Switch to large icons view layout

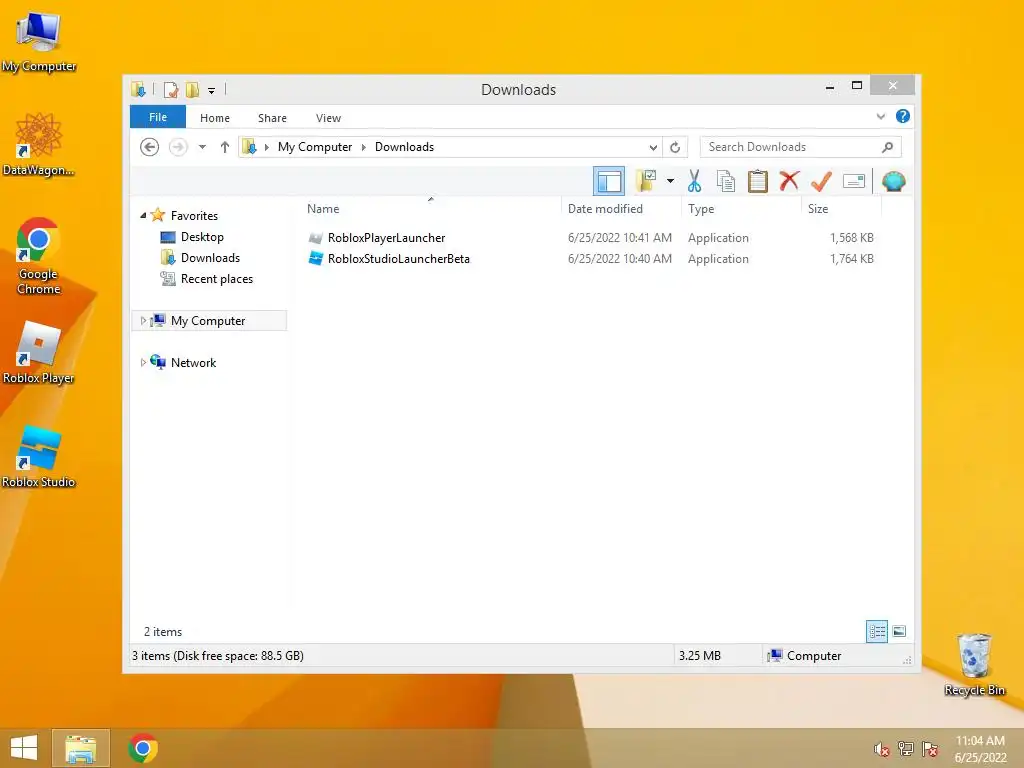[x=899, y=631]
